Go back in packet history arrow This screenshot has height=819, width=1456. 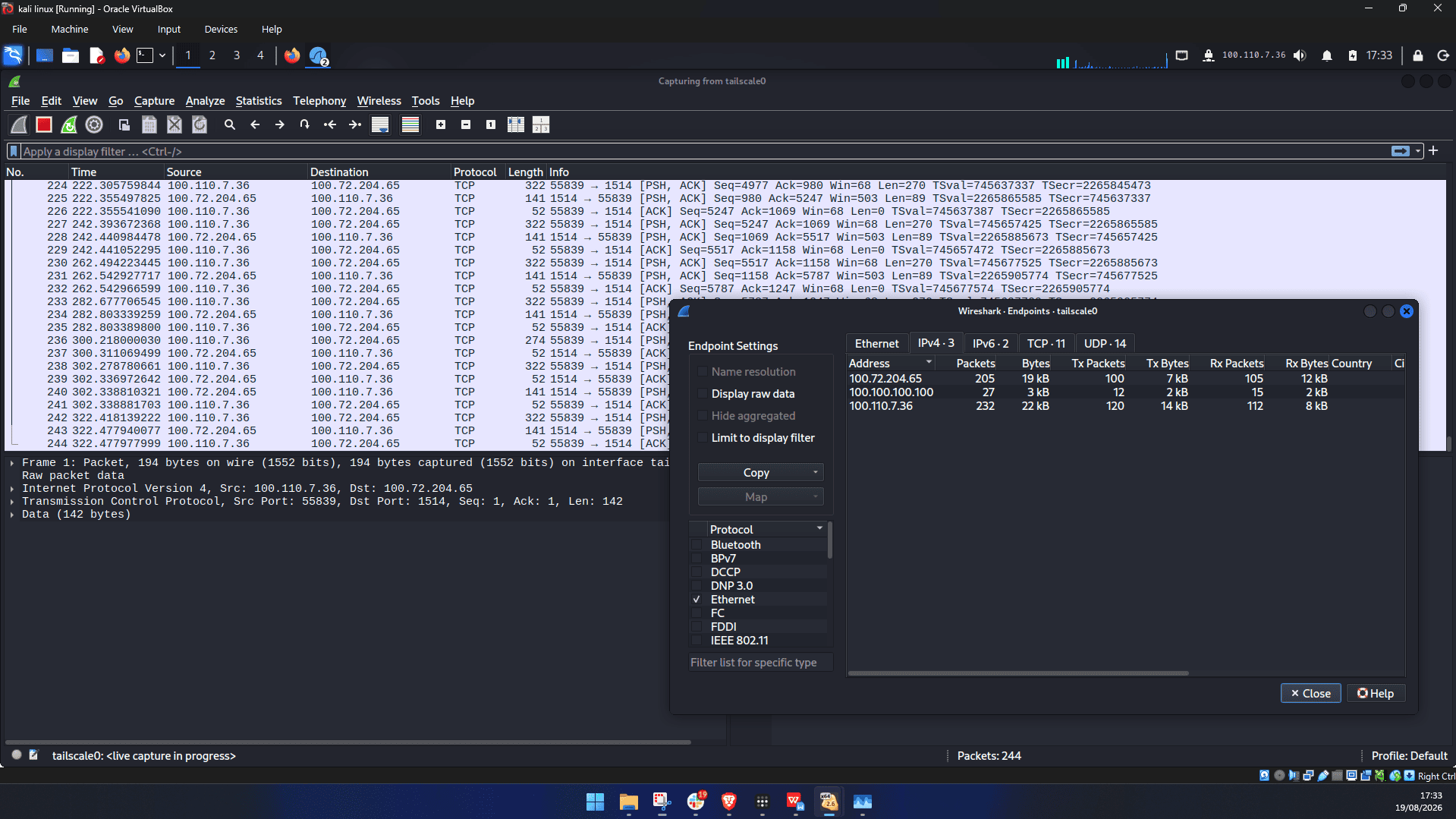pos(255,124)
